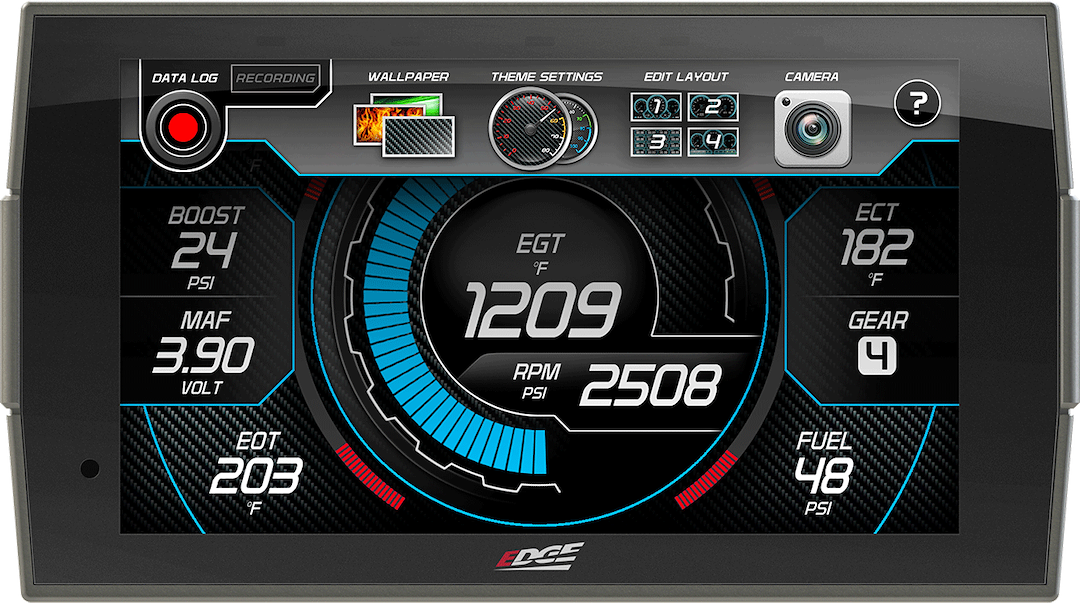Viewport: 1080px width, 603px height.
Task: Select layout preset 2 under Edit Layout
Action: coord(711,104)
